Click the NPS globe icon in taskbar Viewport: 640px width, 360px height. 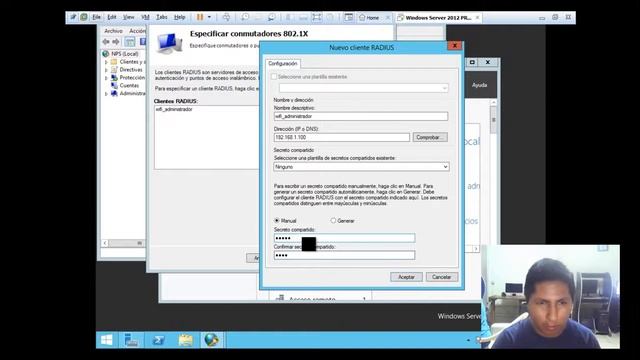[212, 340]
